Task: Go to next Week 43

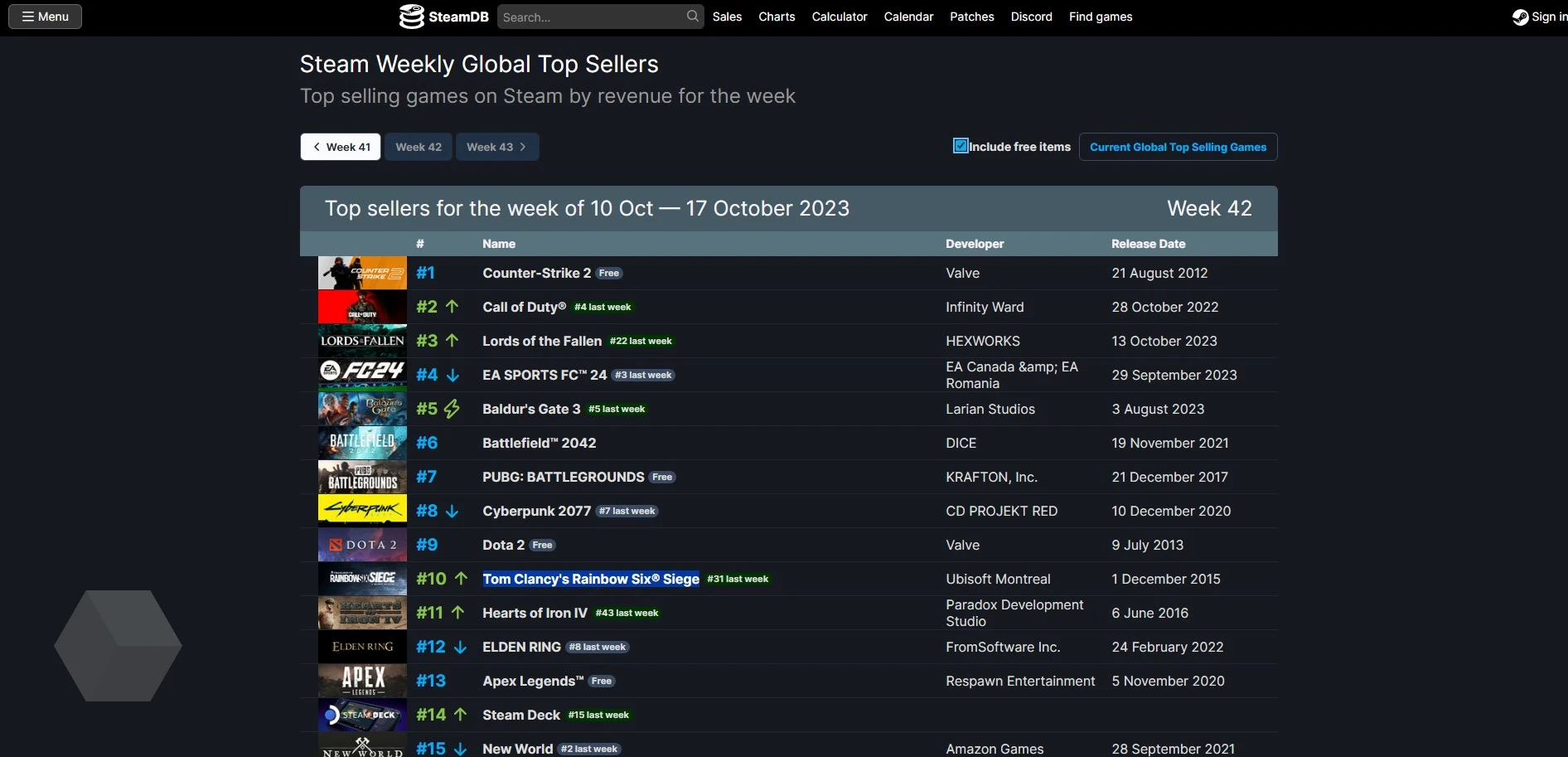Action: [497, 147]
